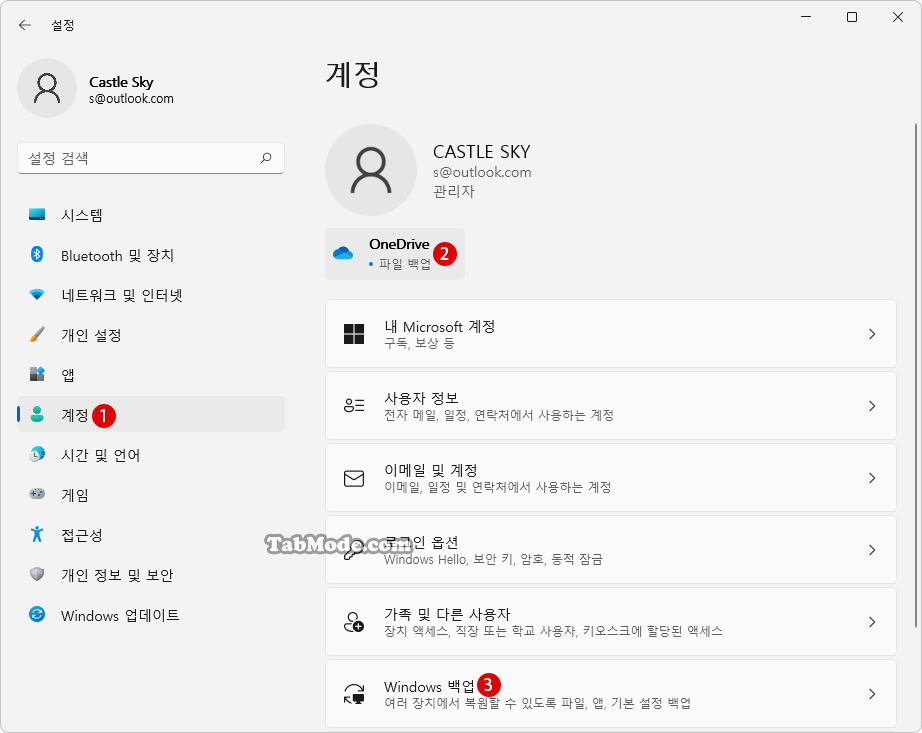This screenshot has width=922, height=733.
Task: Select 시간 및 언어 in the sidebar
Action: pos(151,454)
